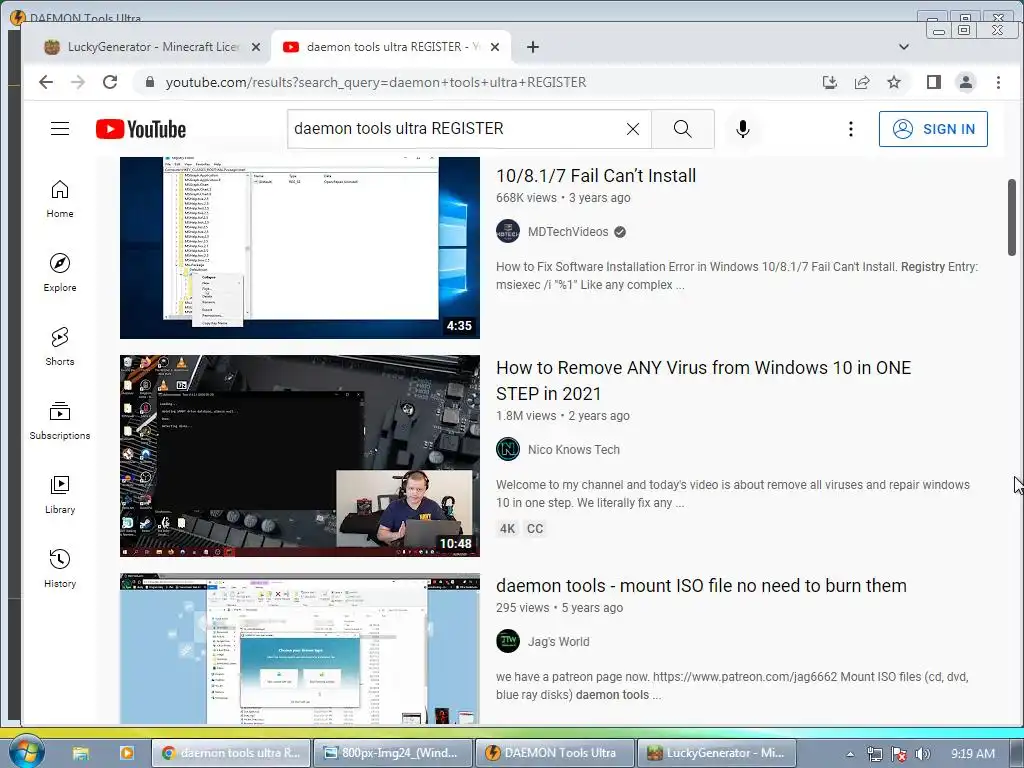Open the Nico Knows Tech channel link
Image resolution: width=1024 pixels, height=768 pixels.
pos(573,450)
